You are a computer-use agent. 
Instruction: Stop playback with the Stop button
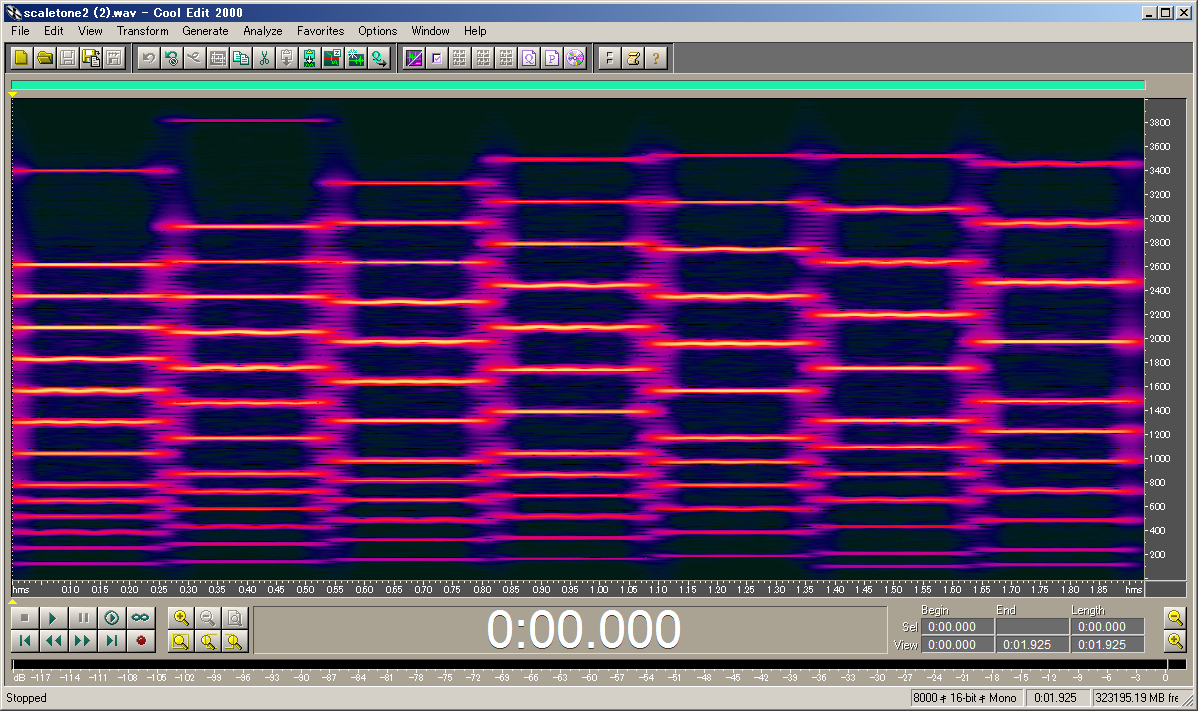(24, 618)
